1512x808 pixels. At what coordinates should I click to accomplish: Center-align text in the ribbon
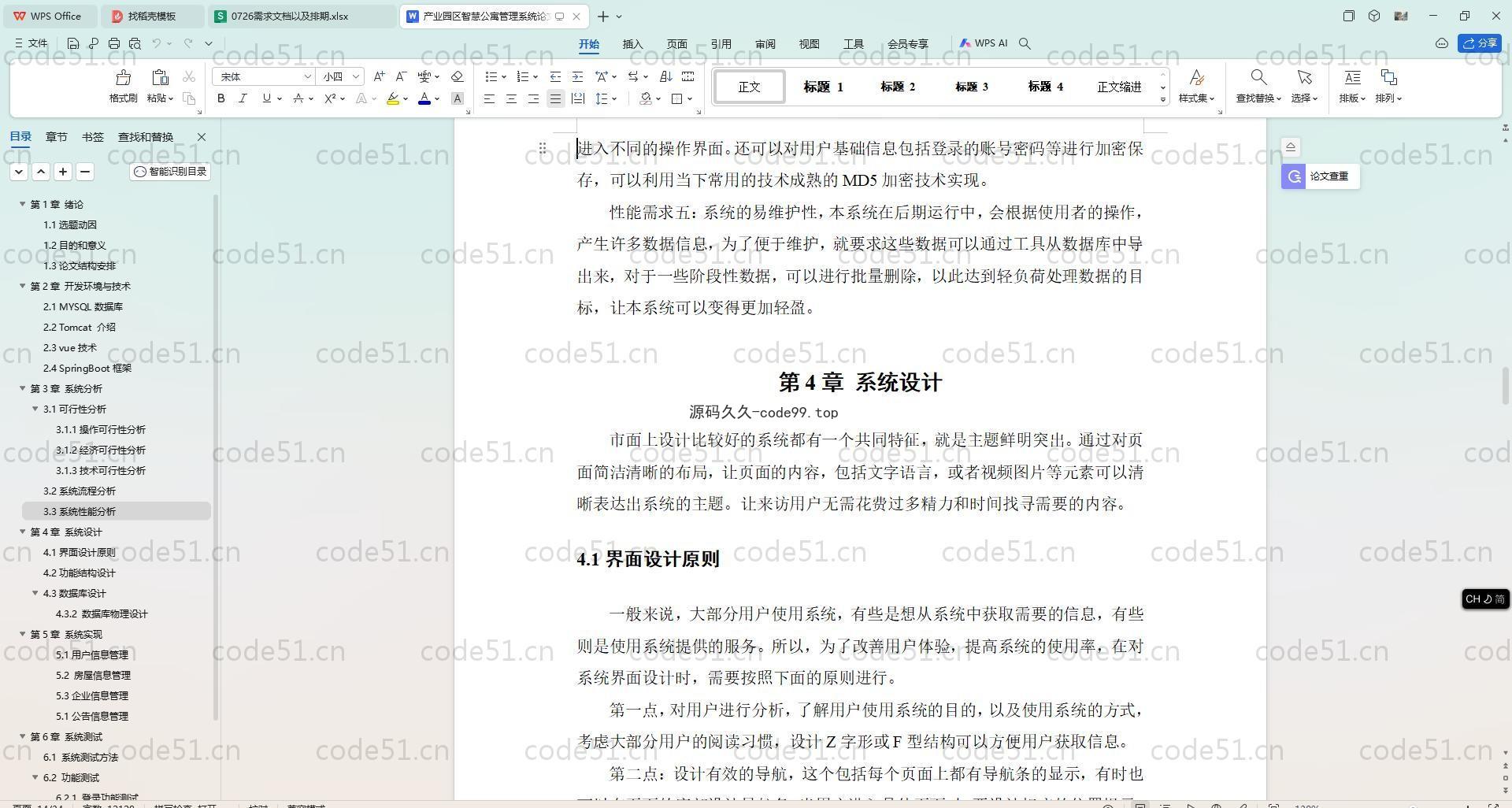click(511, 98)
